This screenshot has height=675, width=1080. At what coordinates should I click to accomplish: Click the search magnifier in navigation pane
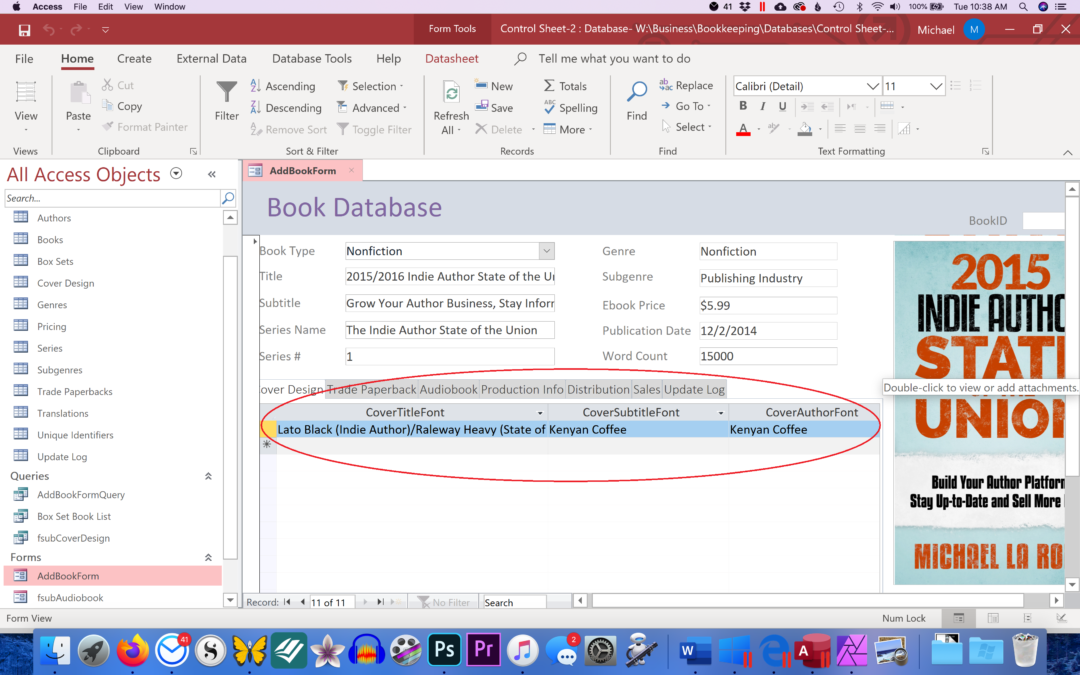[x=228, y=198]
